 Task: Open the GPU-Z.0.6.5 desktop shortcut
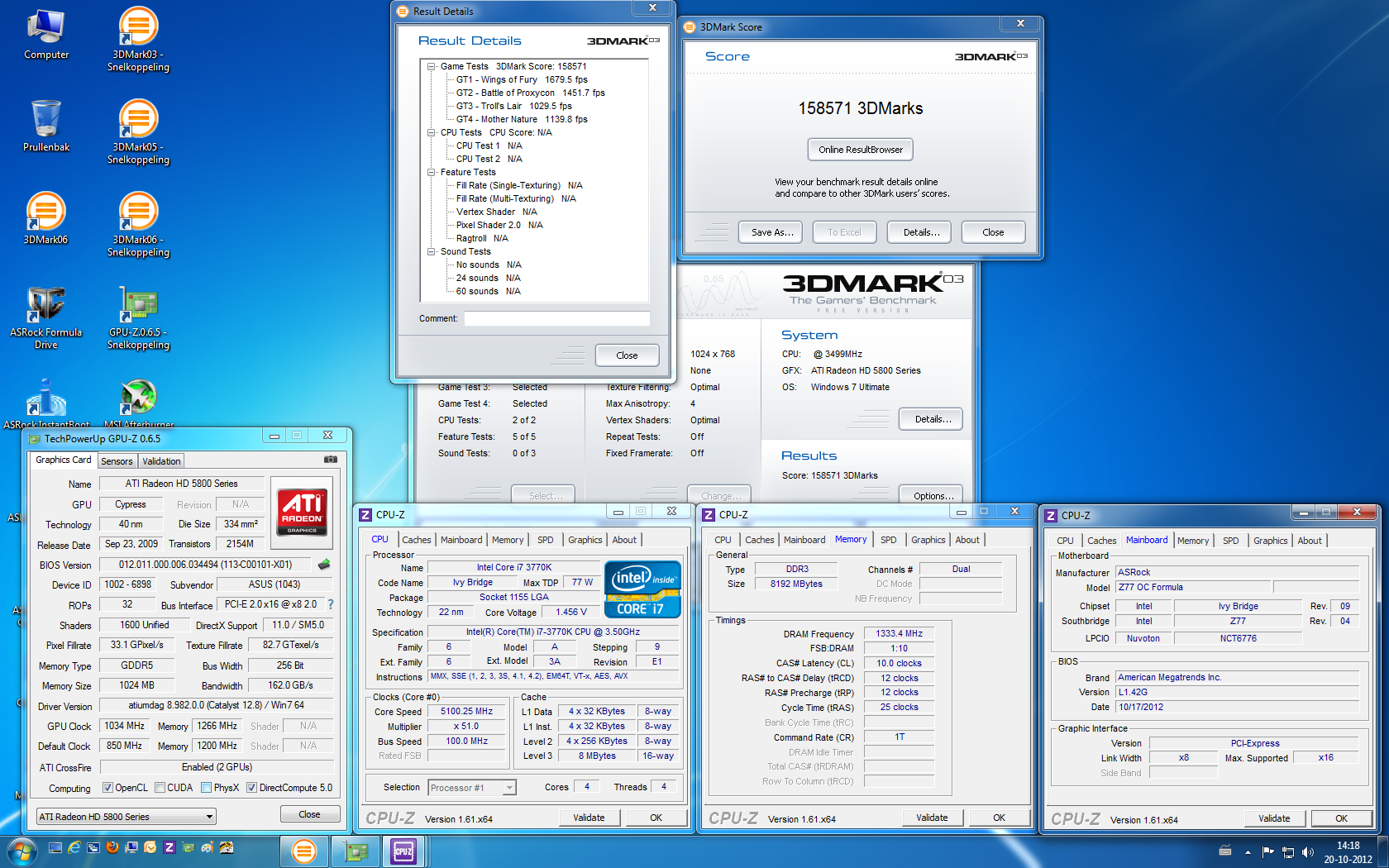click(x=138, y=317)
